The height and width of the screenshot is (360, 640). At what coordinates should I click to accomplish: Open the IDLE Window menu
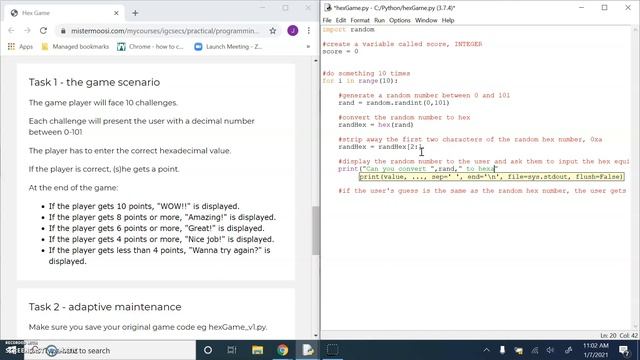click(426, 20)
